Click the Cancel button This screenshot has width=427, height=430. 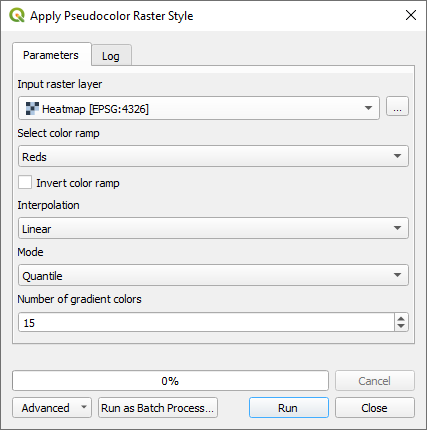tap(375, 381)
